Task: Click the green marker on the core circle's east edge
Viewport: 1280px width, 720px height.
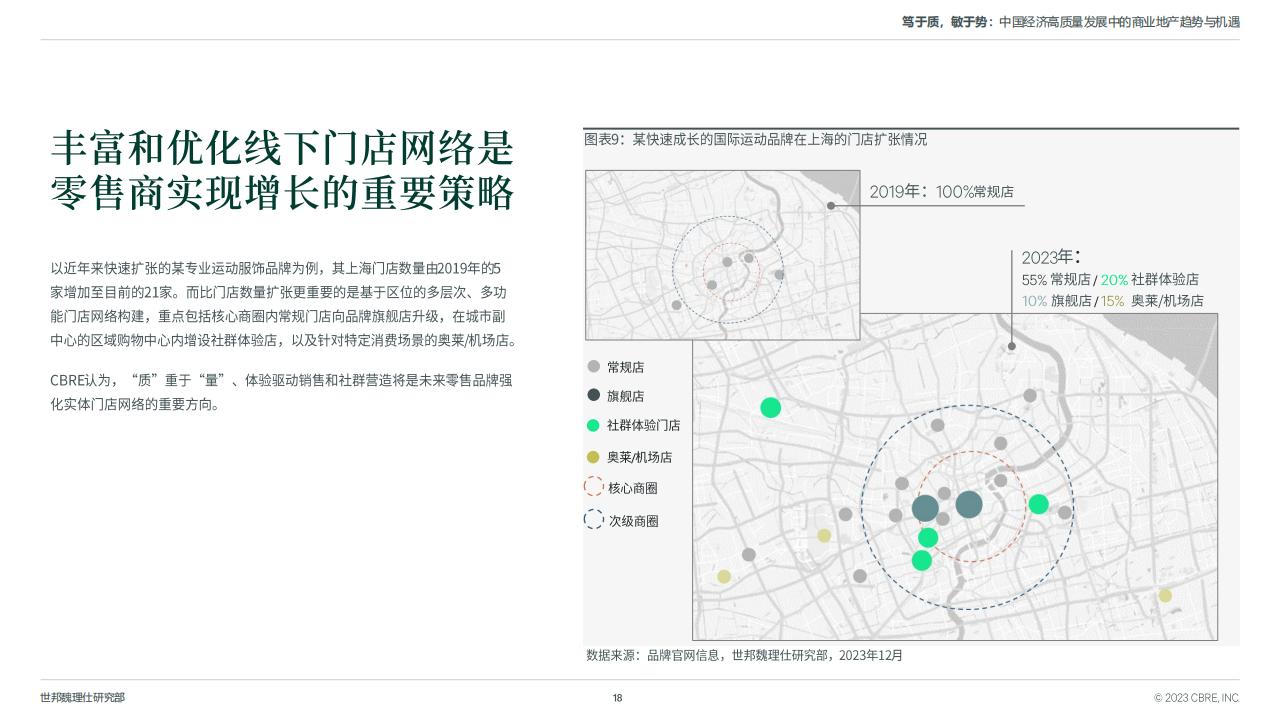Action: click(1038, 504)
